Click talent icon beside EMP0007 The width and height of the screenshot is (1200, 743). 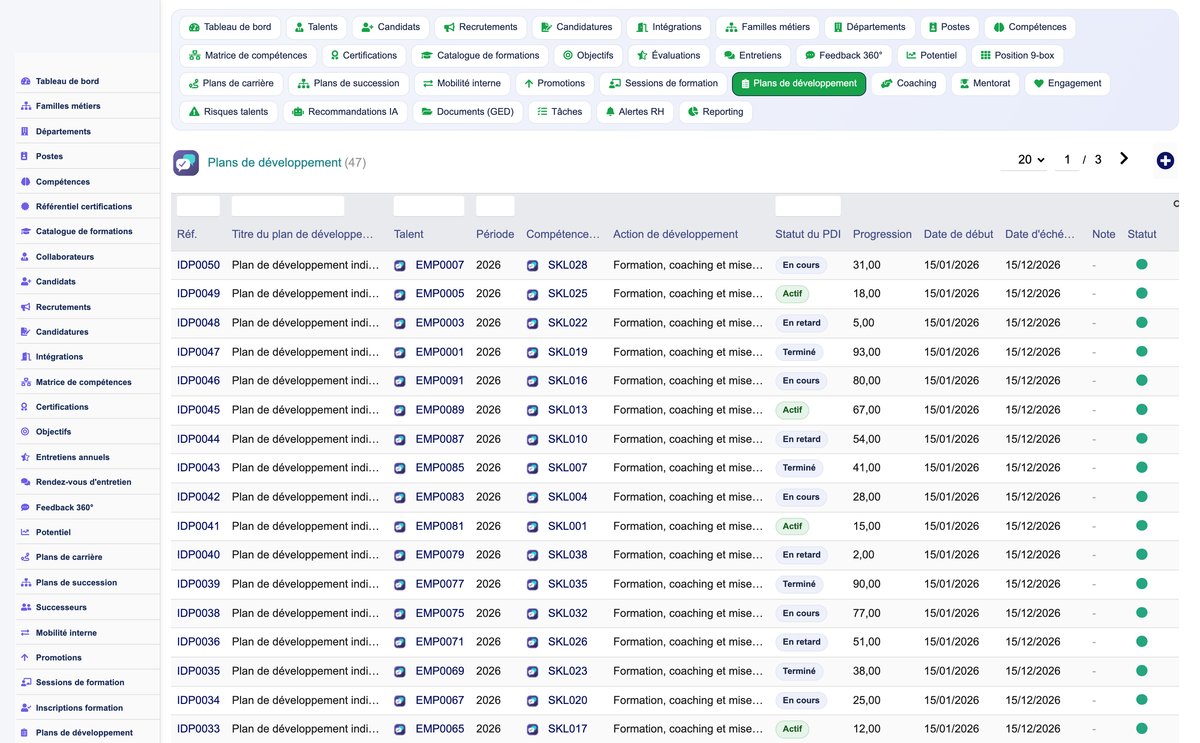coord(400,266)
